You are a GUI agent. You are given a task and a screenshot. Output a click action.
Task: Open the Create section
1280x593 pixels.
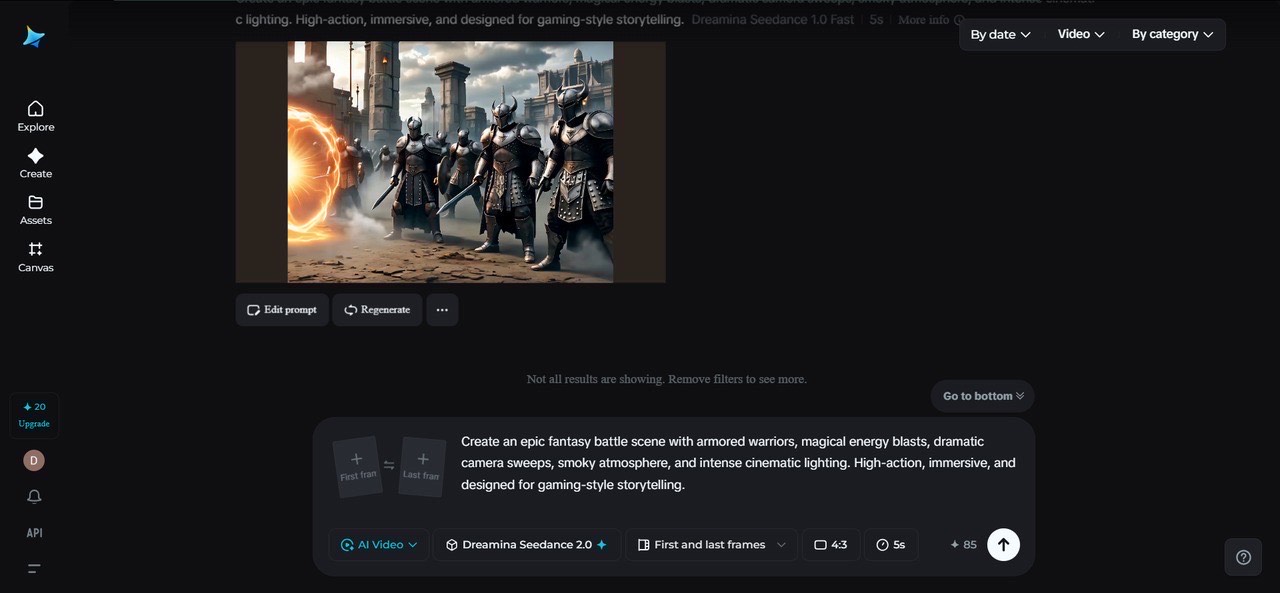pyautogui.click(x=36, y=162)
